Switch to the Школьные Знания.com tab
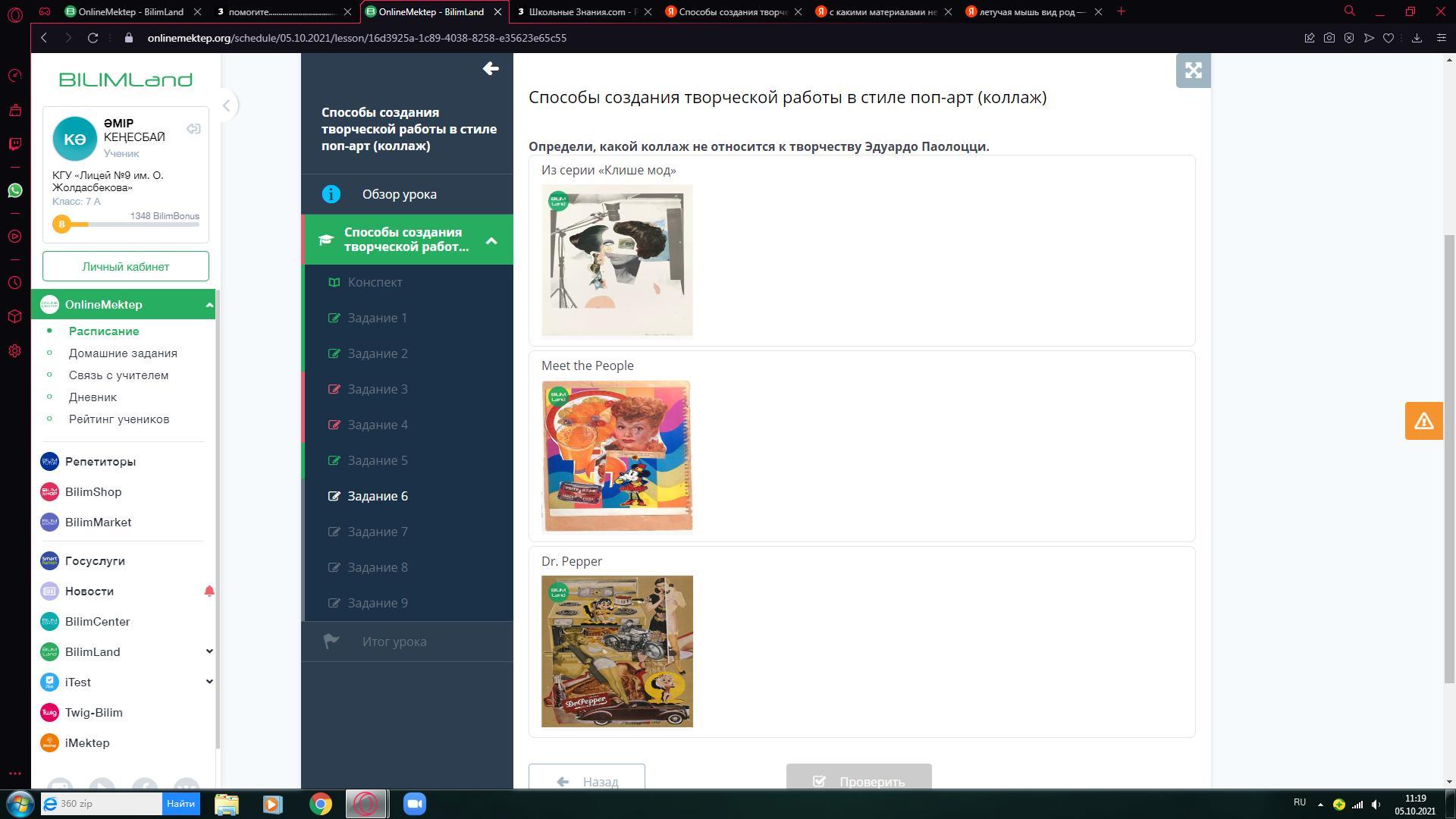 tap(581, 11)
